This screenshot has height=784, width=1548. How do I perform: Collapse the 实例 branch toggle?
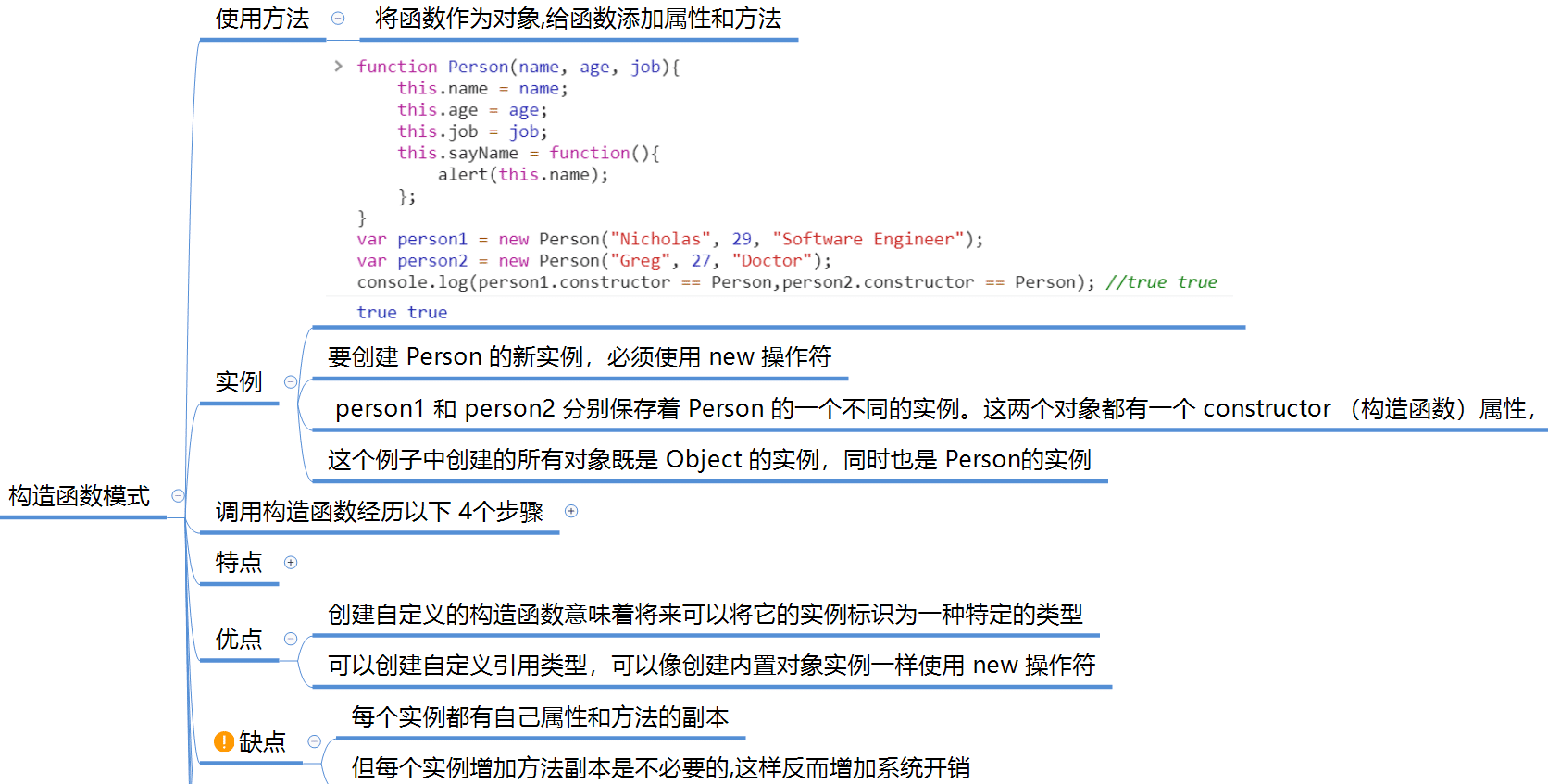[x=291, y=382]
